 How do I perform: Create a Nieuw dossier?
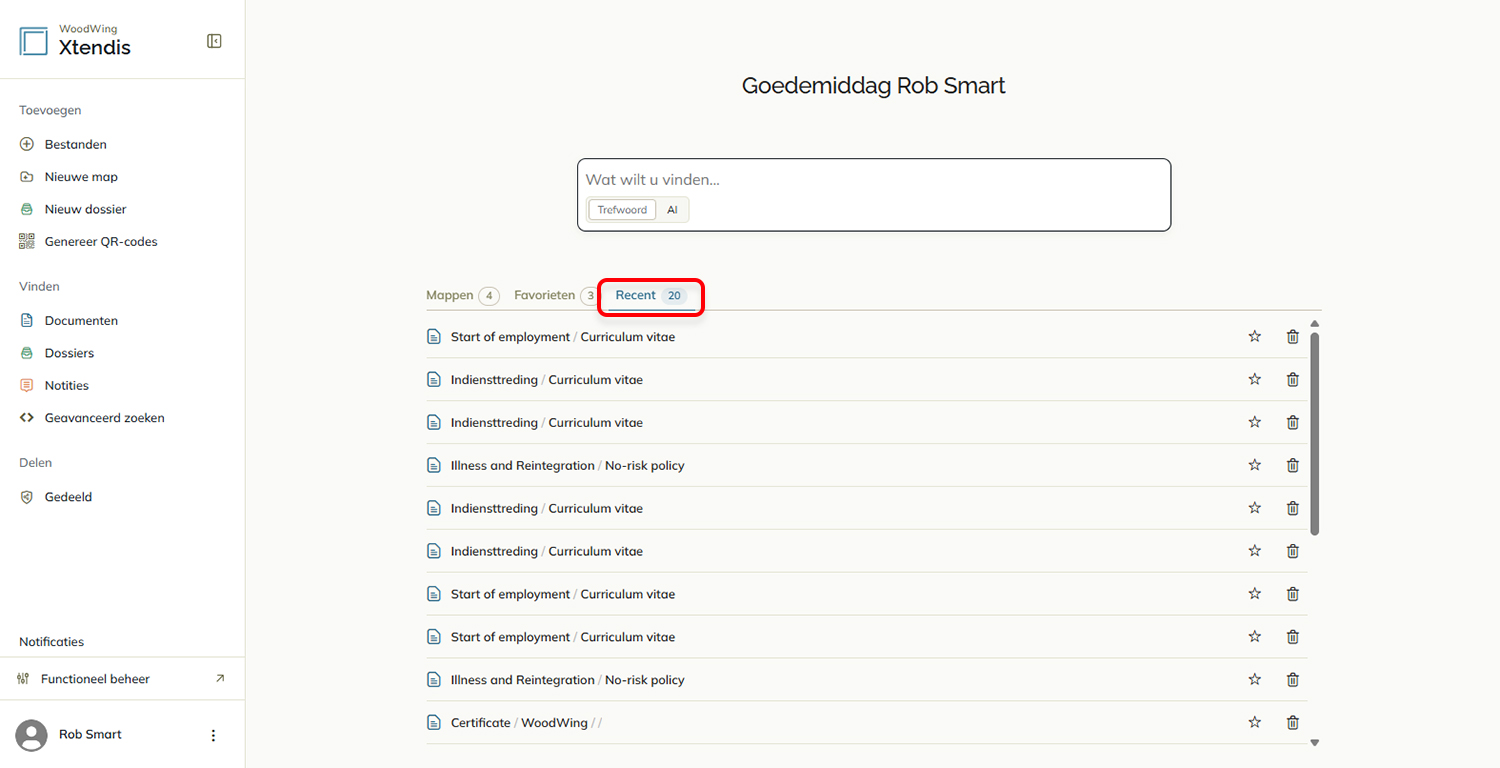point(73,209)
